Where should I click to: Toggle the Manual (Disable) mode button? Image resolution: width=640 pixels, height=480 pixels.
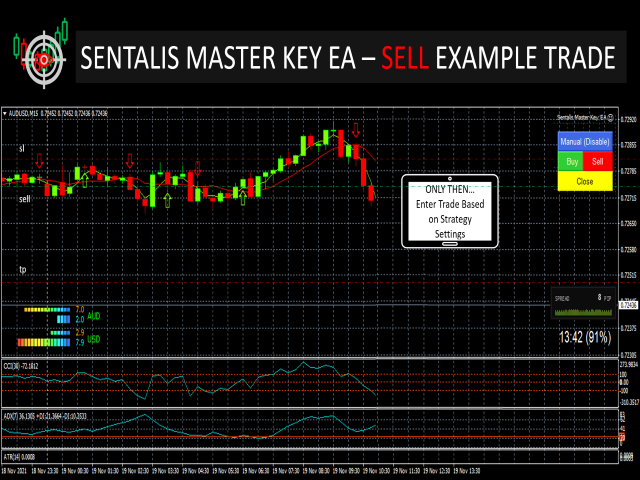[x=585, y=142]
